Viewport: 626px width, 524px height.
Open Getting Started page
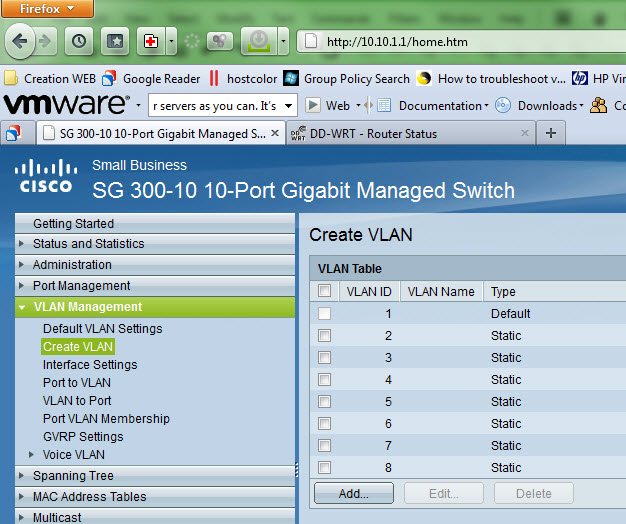(155, 223)
